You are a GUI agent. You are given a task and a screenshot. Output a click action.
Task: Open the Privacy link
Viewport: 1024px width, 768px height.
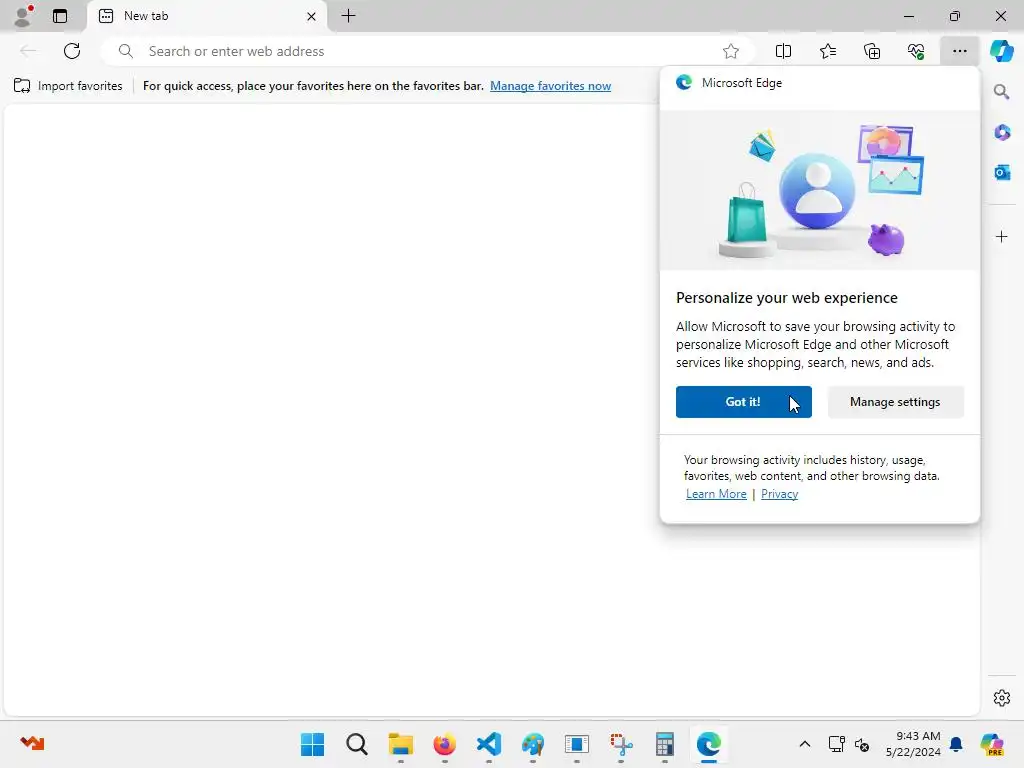tap(779, 494)
